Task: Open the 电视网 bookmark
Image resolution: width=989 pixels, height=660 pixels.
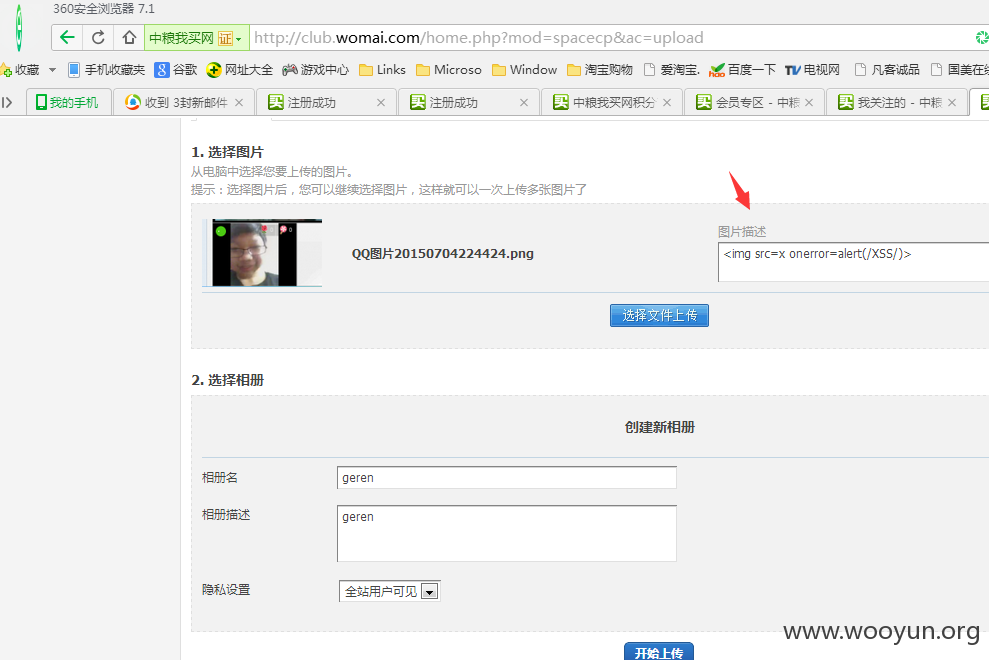Action: click(x=812, y=70)
